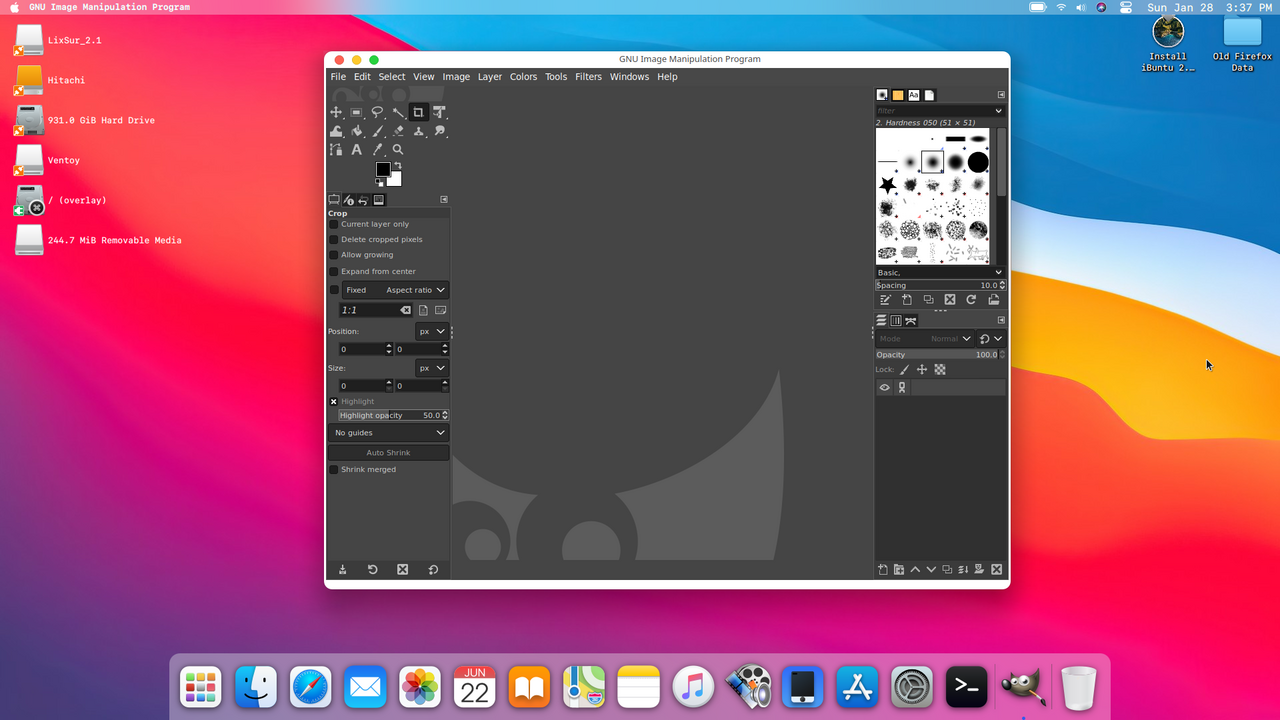The height and width of the screenshot is (720, 1280).
Task: Select the Crop tool
Action: [x=418, y=112]
